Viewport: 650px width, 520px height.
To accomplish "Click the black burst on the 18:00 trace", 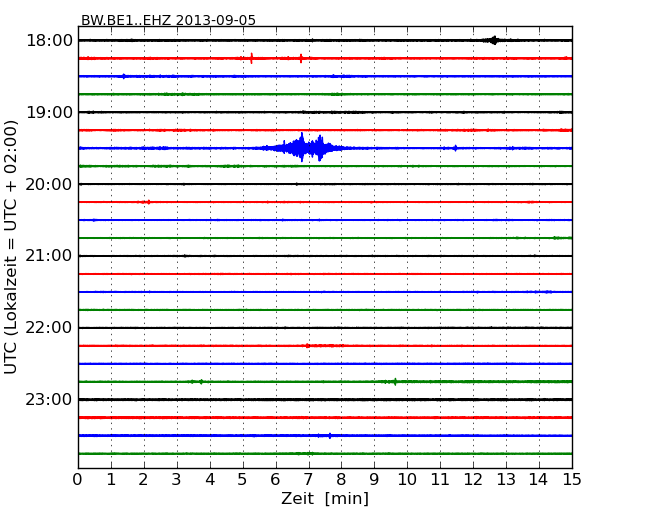I will point(493,40).
